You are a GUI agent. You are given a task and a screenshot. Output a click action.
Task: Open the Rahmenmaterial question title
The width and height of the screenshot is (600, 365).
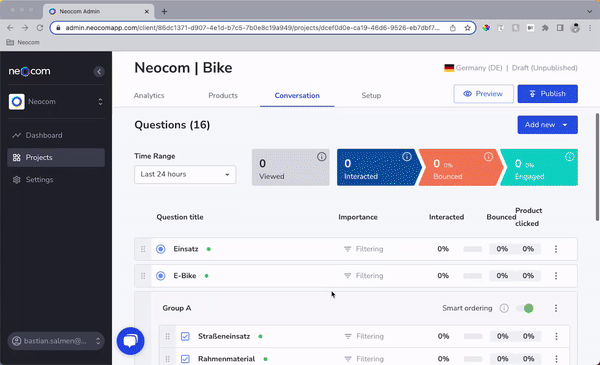point(226,359)
